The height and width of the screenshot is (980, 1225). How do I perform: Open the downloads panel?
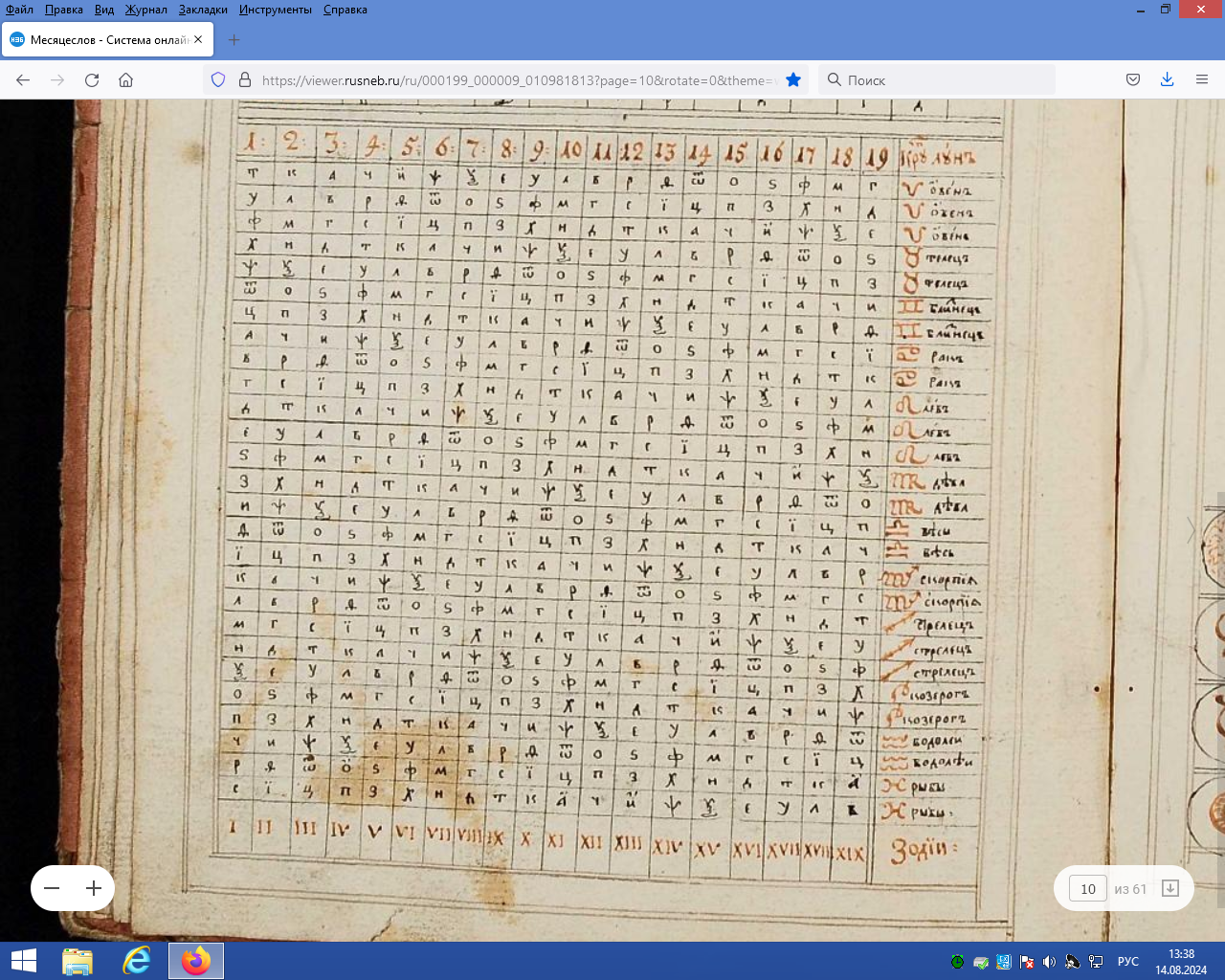click(1167, 80)
